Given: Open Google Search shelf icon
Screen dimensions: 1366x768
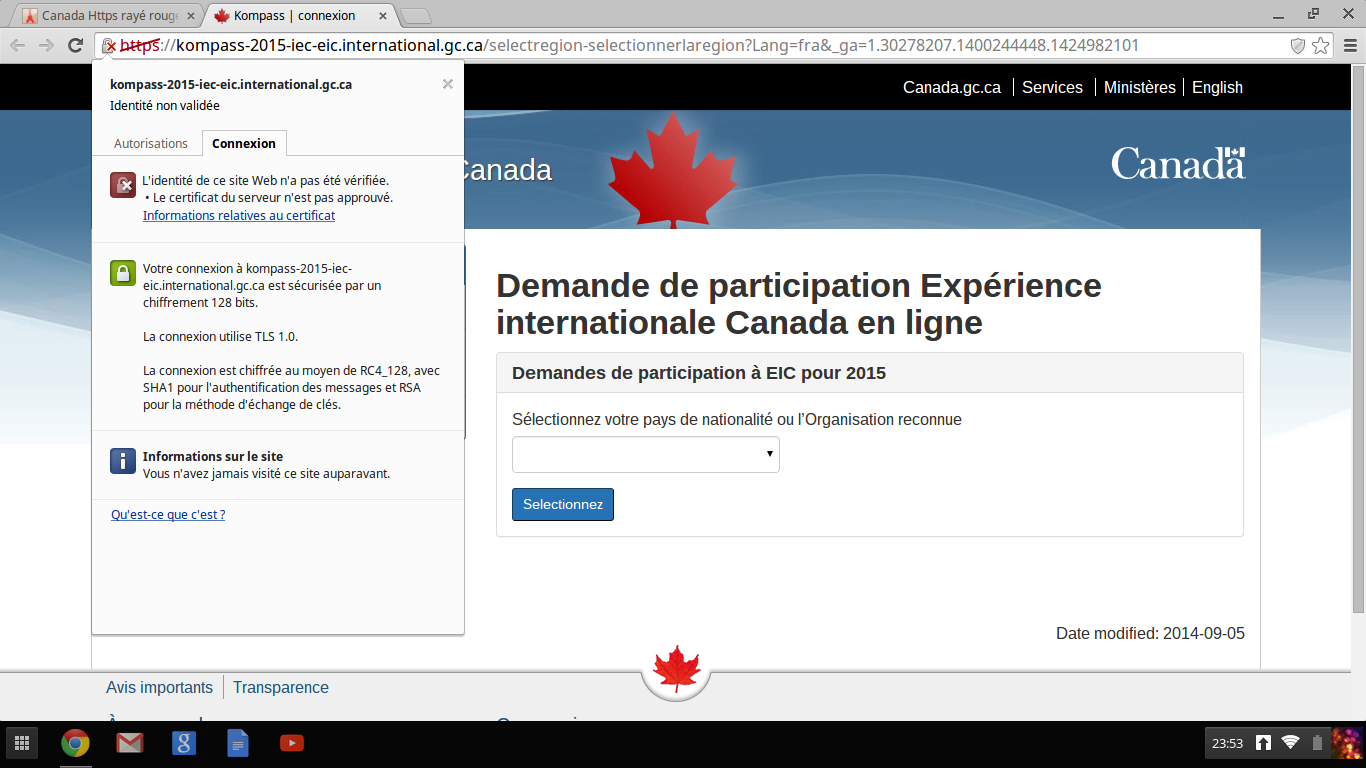Looking at the screenshot, I should (184, 743).
